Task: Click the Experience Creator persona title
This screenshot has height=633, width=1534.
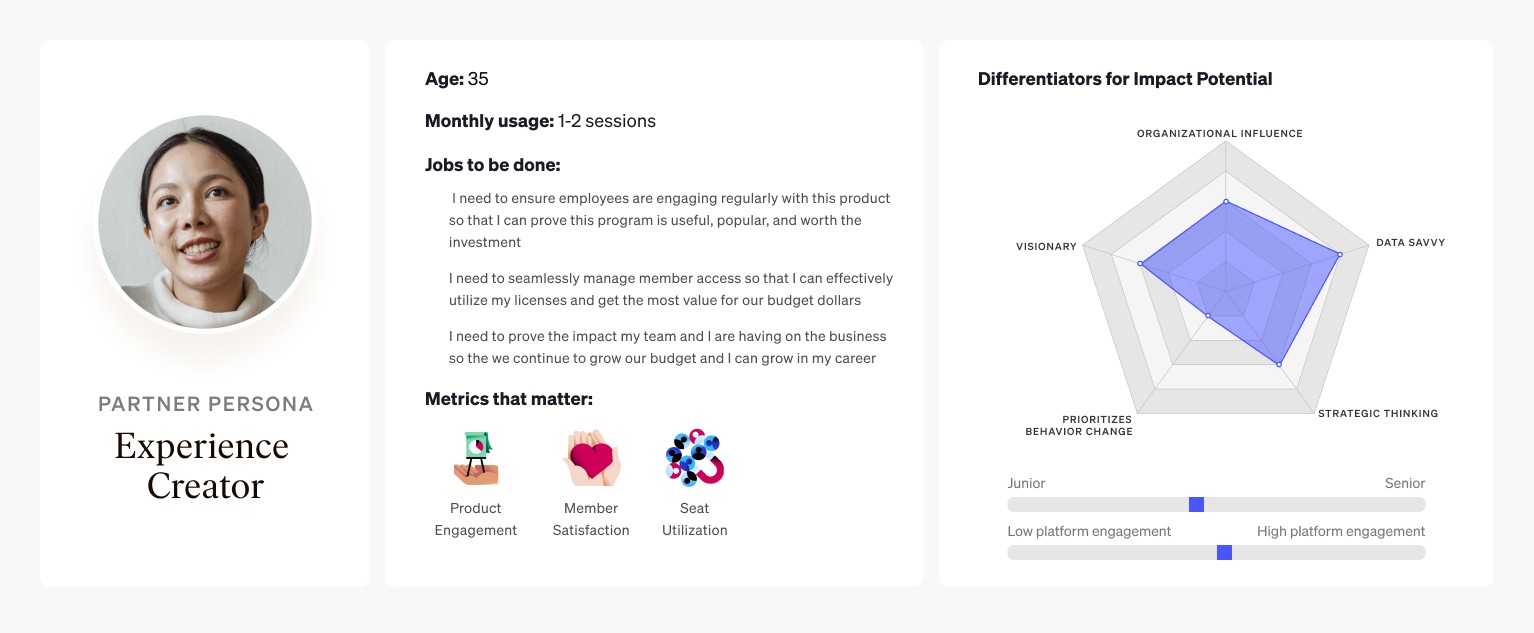Action: point(205,465)
